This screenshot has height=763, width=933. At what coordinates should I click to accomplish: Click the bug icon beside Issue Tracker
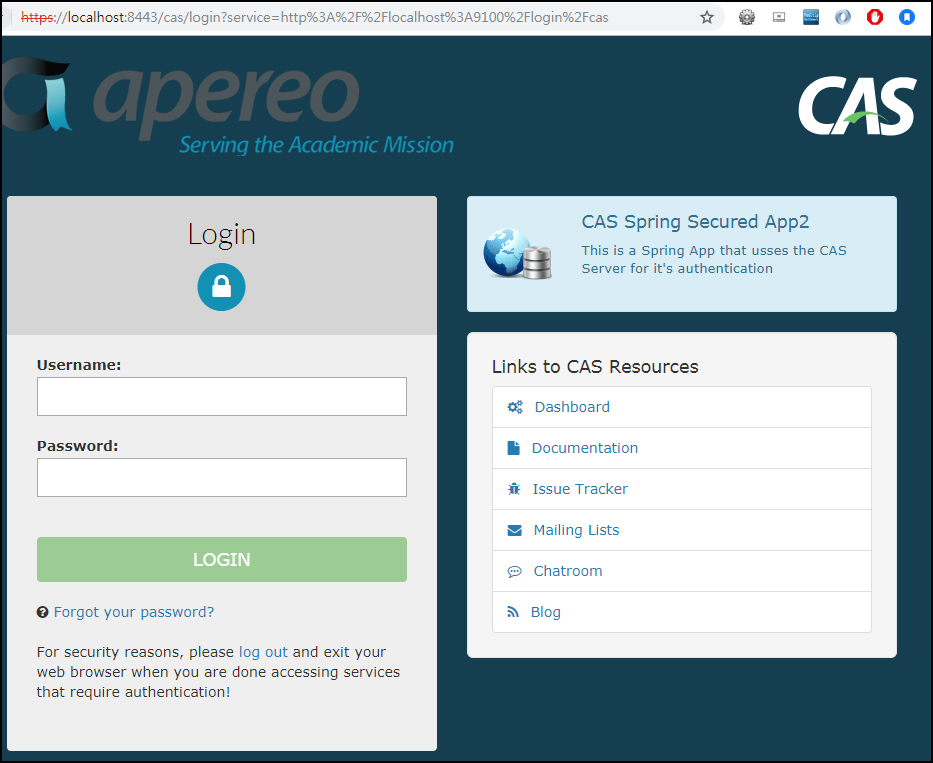pos(514,489)
